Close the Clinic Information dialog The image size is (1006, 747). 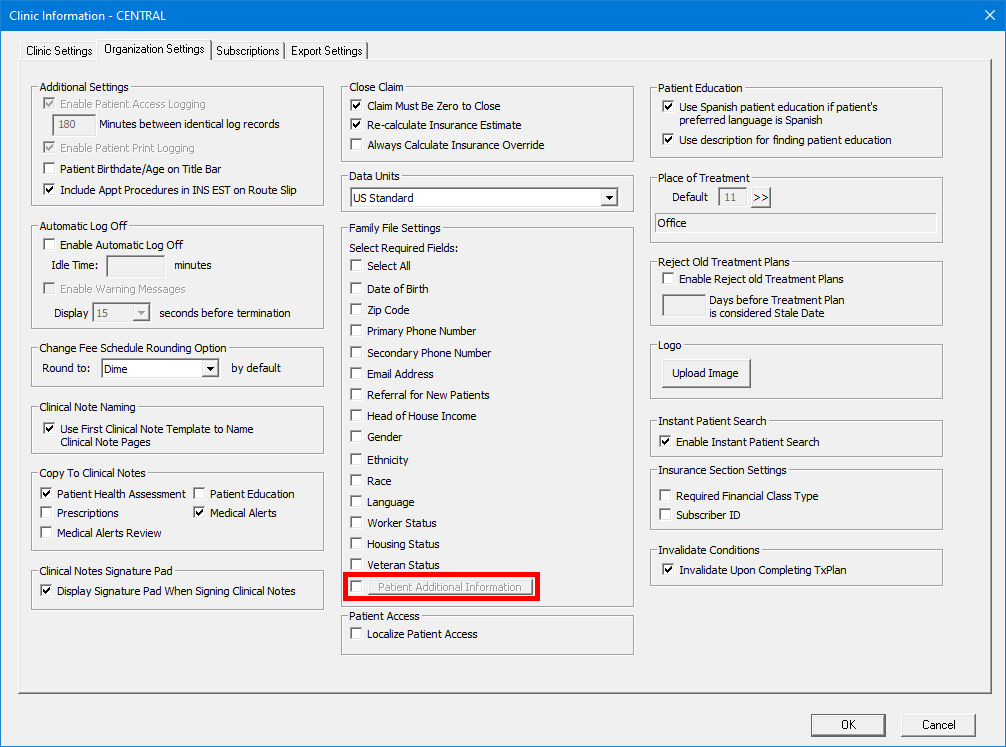coord(988,15)
